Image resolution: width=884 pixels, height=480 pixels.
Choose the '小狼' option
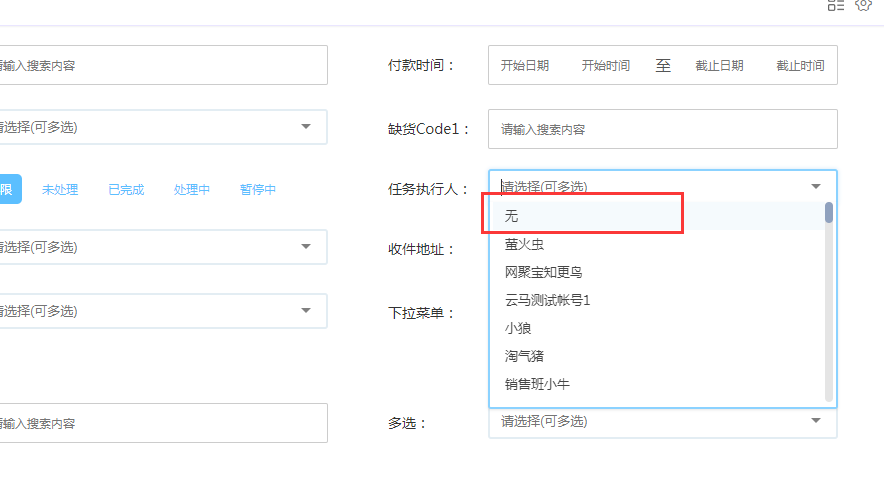518,328
